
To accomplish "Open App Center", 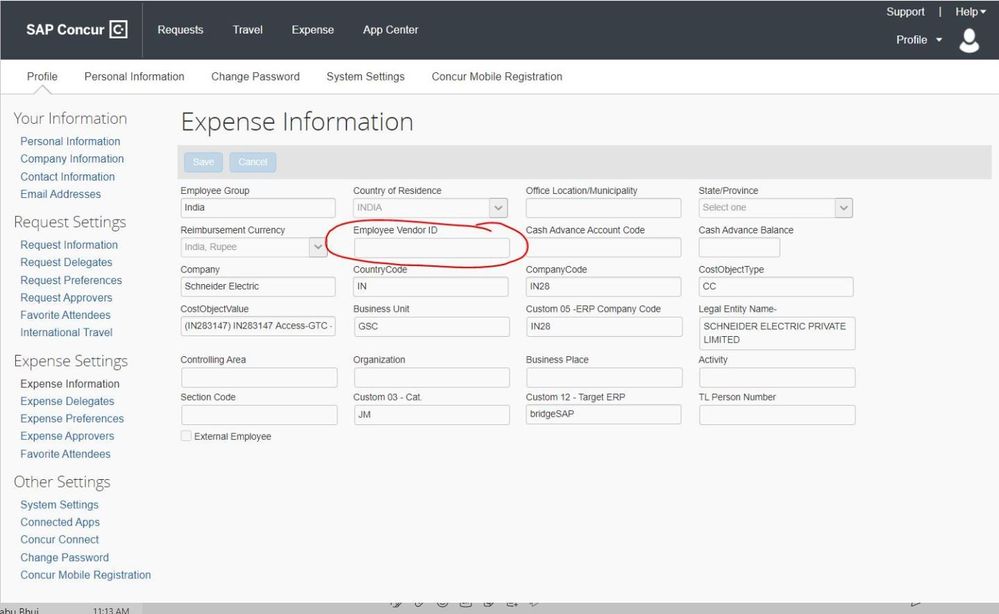I will pos(391,30).
